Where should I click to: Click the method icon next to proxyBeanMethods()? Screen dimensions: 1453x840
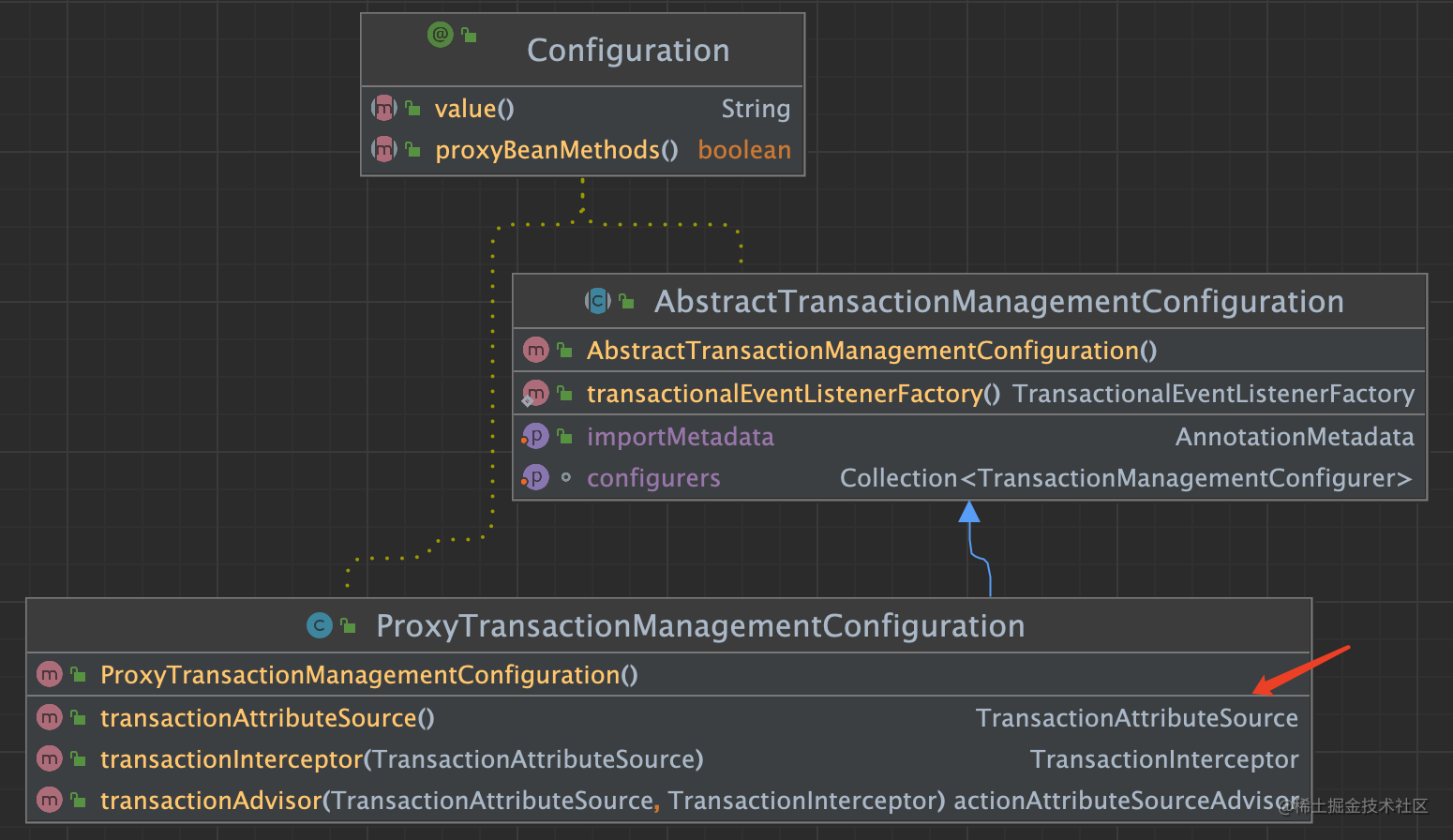tap(384, 149)
